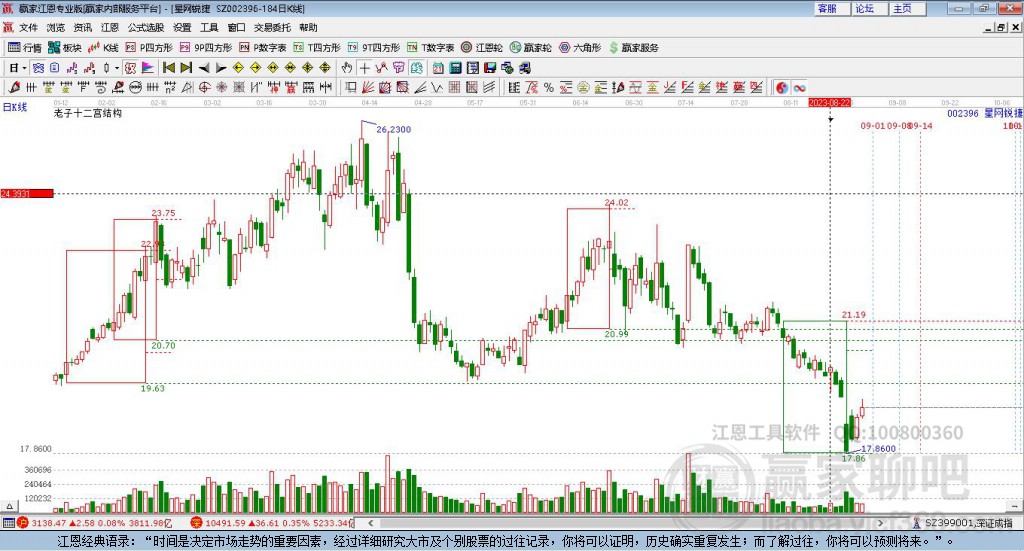Open the P数字表 tool
This screenshot has height=551, width=1024.
263,48
